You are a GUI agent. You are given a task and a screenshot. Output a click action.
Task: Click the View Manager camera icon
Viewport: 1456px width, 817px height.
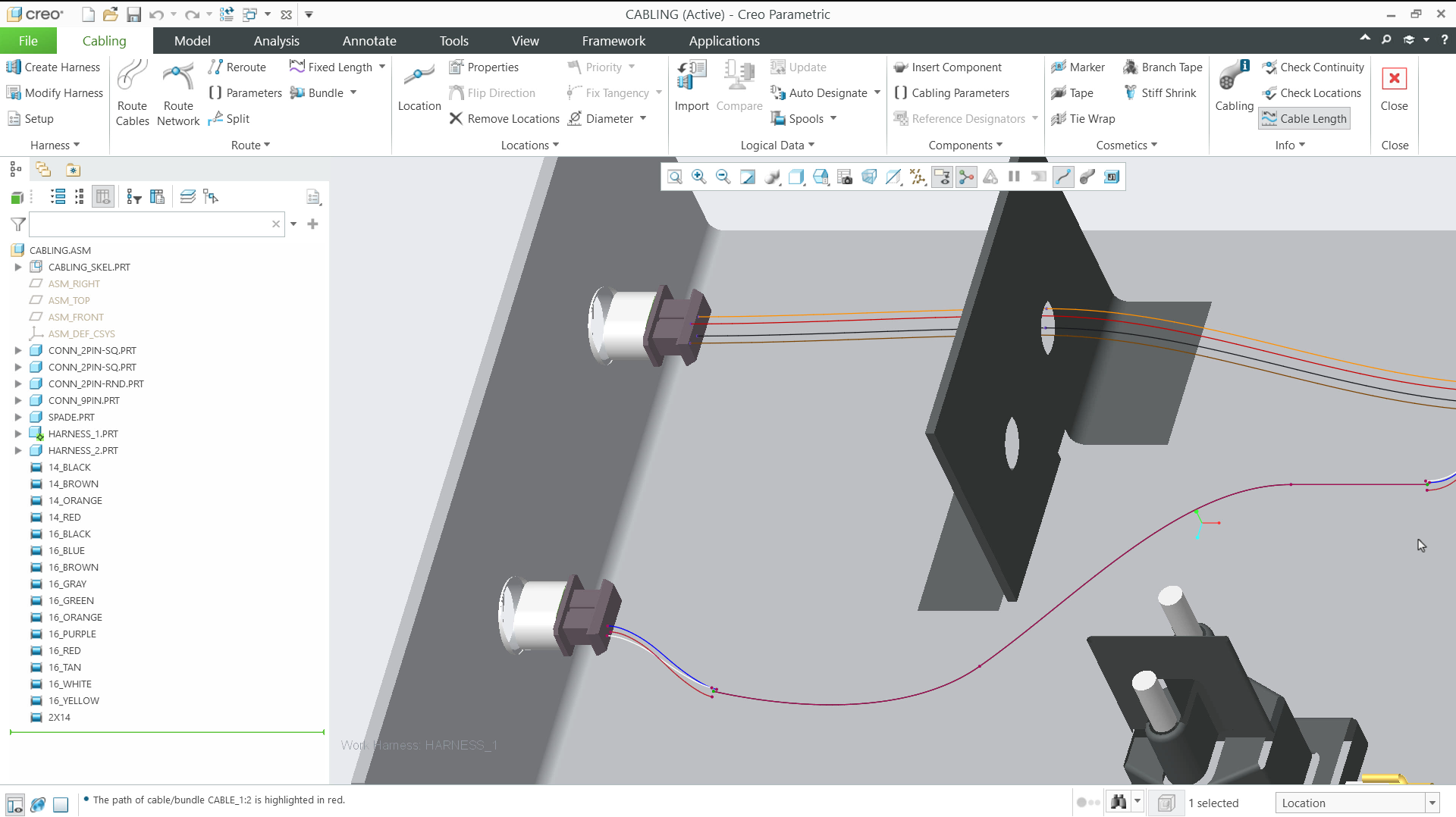point(845,177)
